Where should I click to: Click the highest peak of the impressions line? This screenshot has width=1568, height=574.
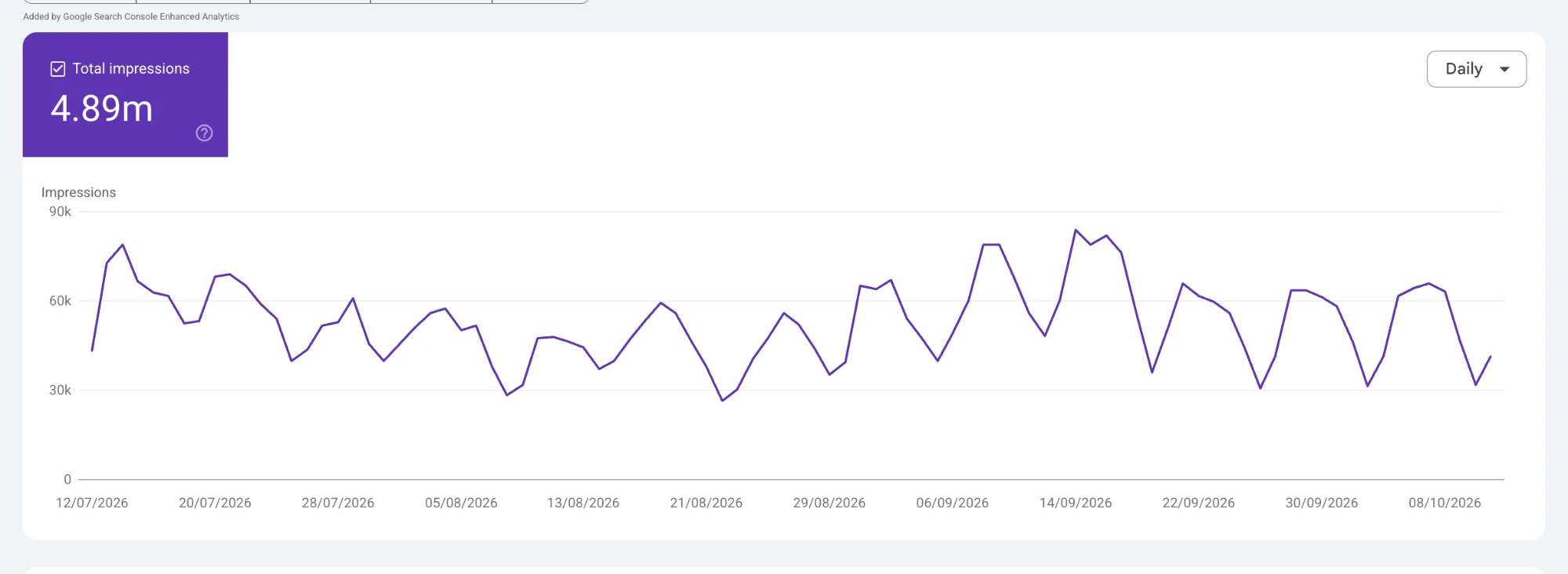coord(1076,230)
